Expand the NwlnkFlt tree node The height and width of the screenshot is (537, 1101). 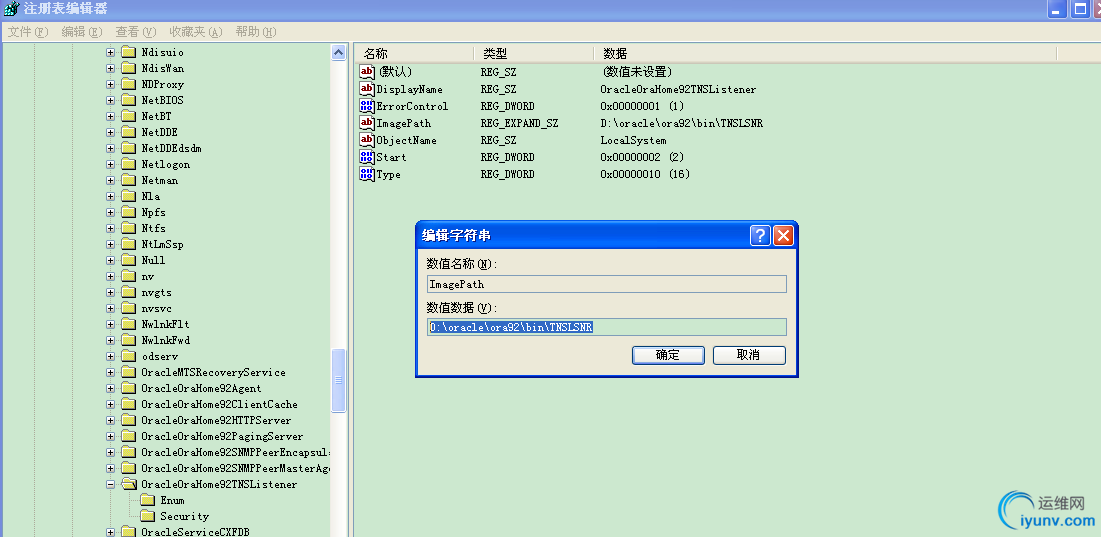[x=110, y=324]
